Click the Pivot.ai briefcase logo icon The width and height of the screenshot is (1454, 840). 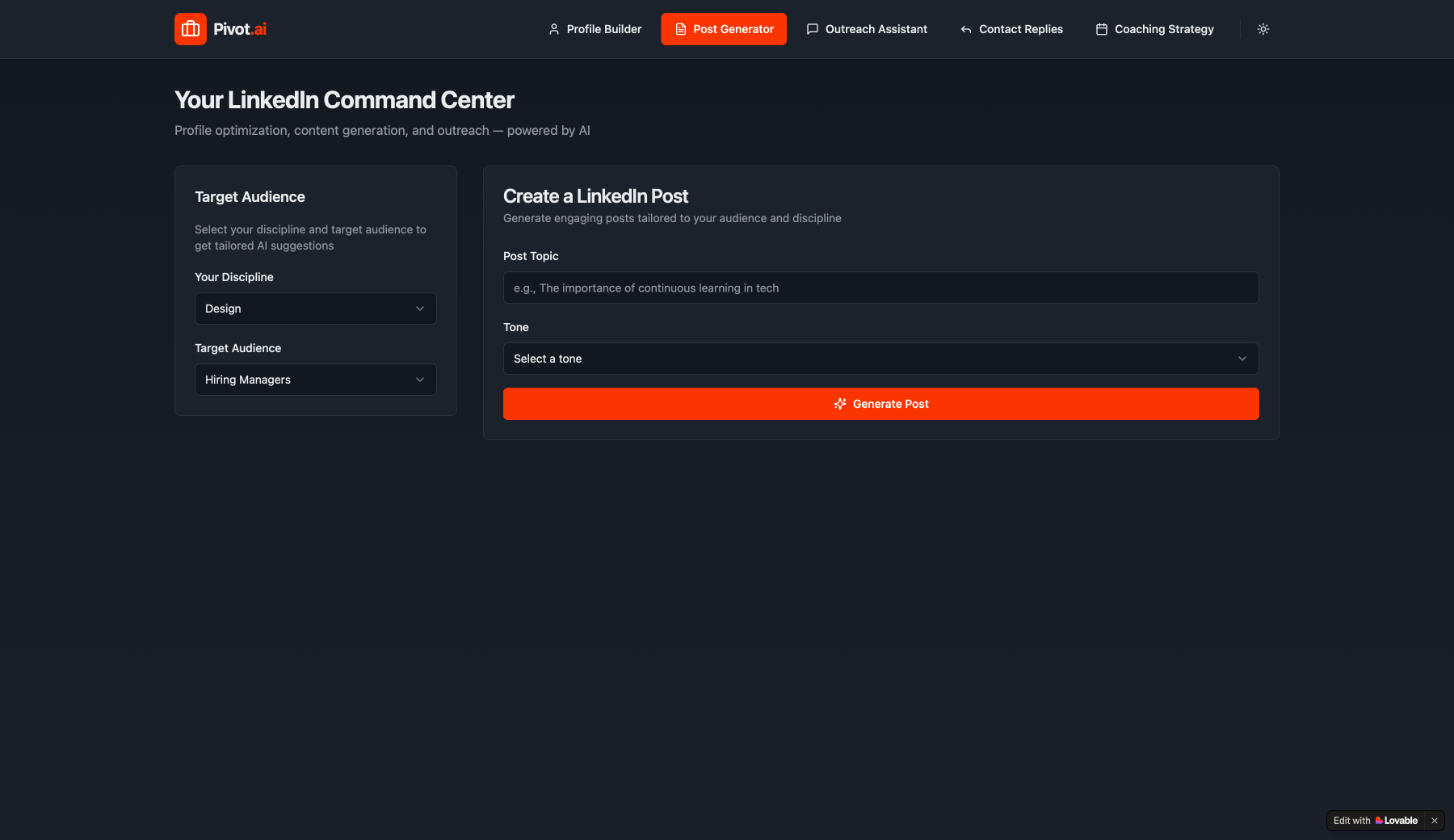[191, 29]
